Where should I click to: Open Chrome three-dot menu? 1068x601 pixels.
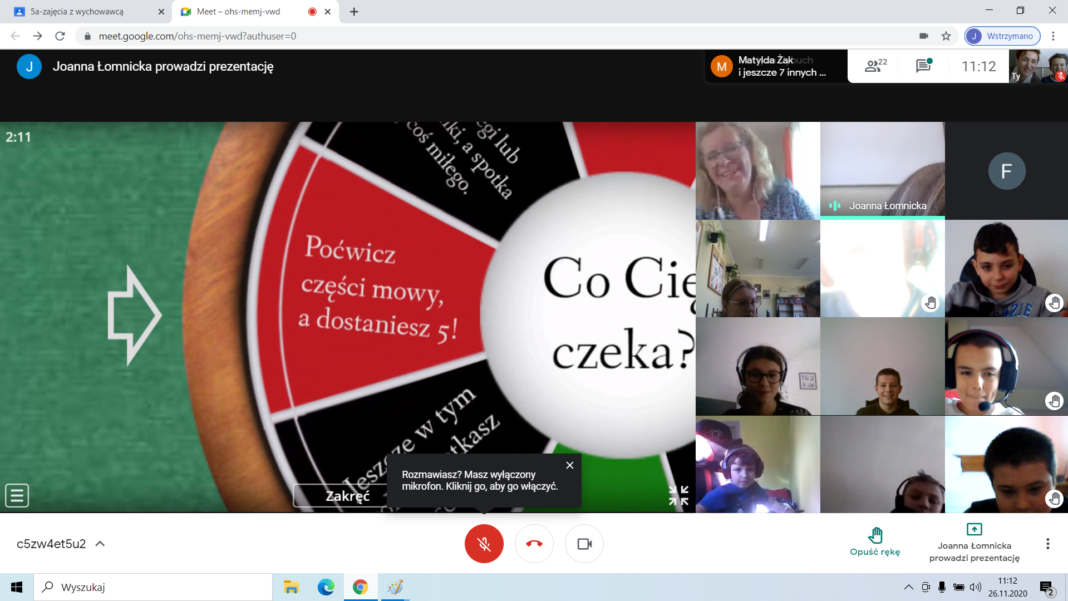[1054, 36]
